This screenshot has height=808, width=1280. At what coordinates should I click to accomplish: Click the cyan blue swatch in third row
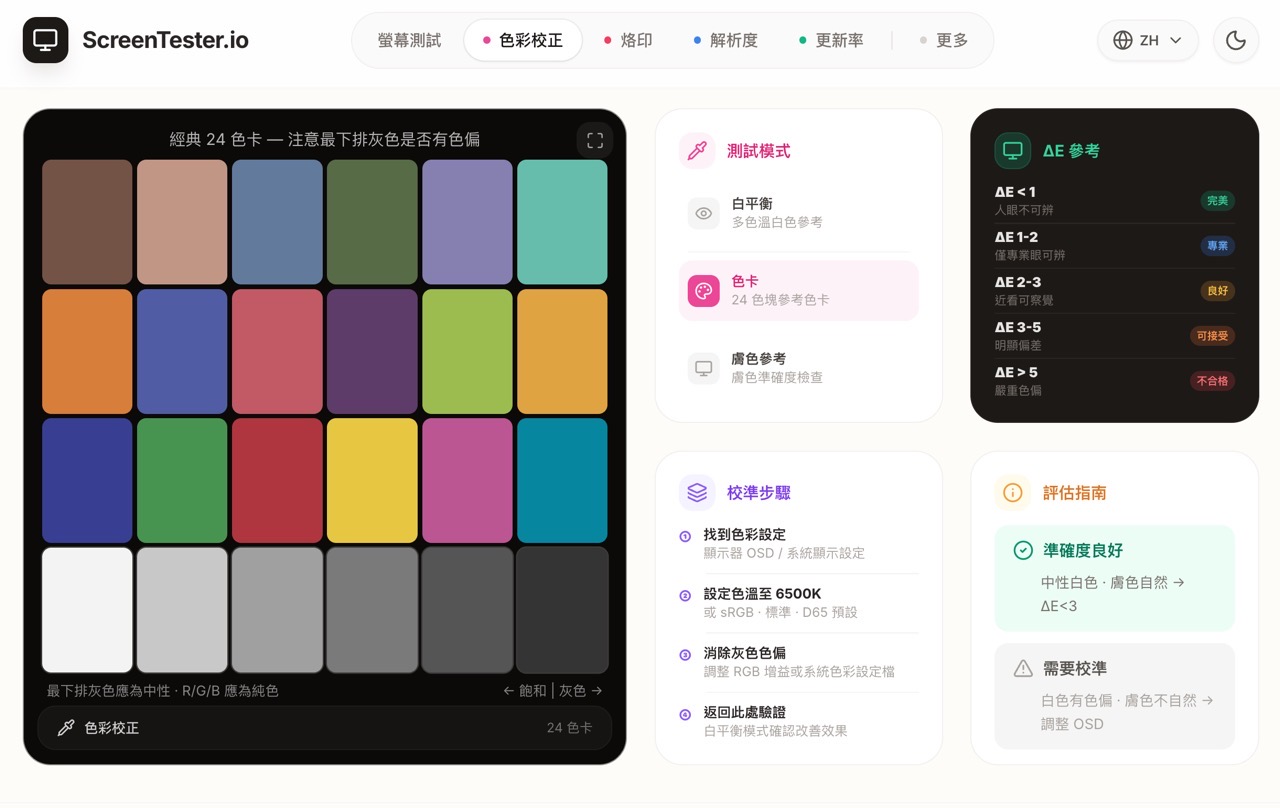click(562, 480)
